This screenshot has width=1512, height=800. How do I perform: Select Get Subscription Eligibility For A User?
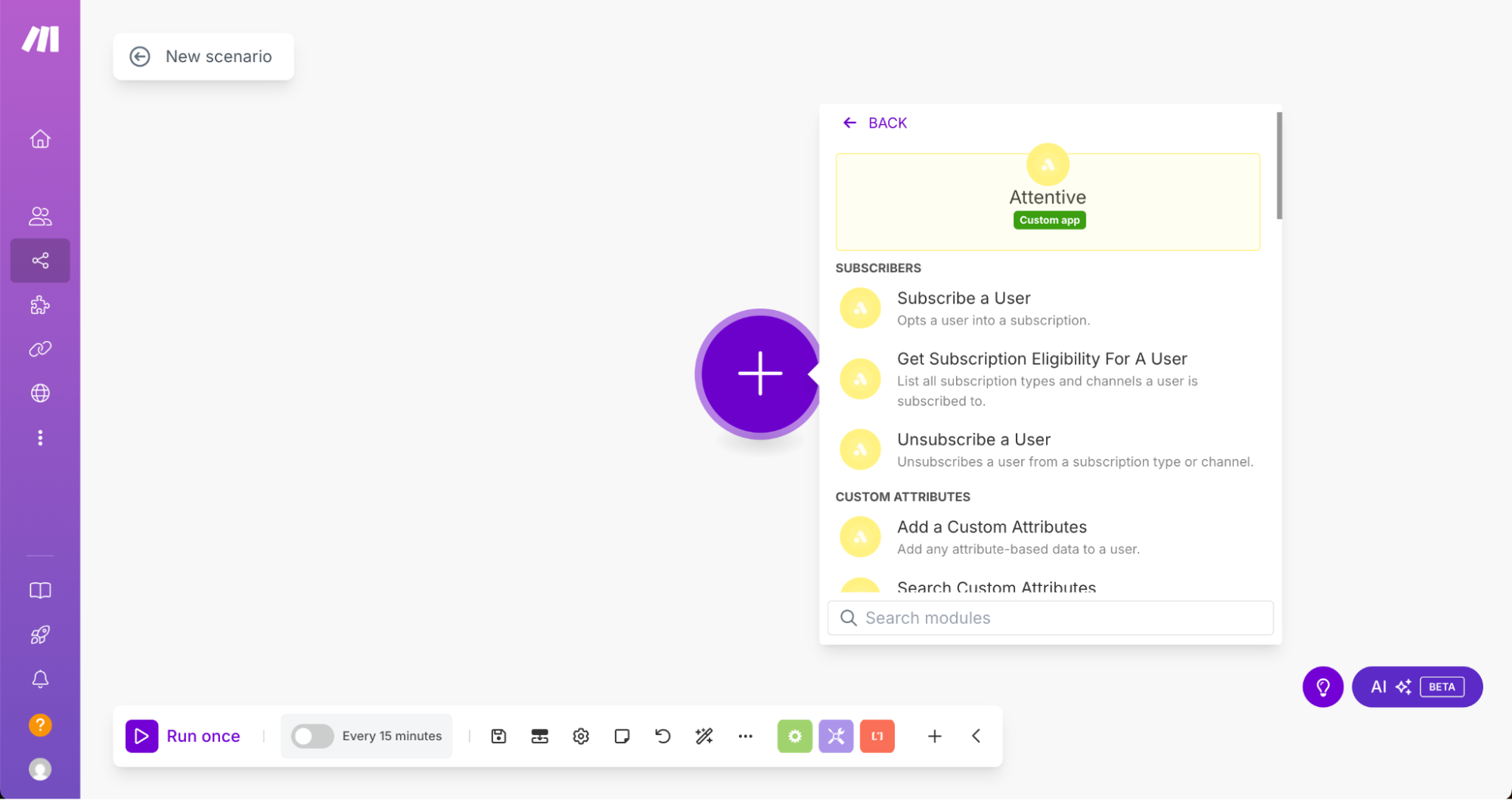point(1048,379)
